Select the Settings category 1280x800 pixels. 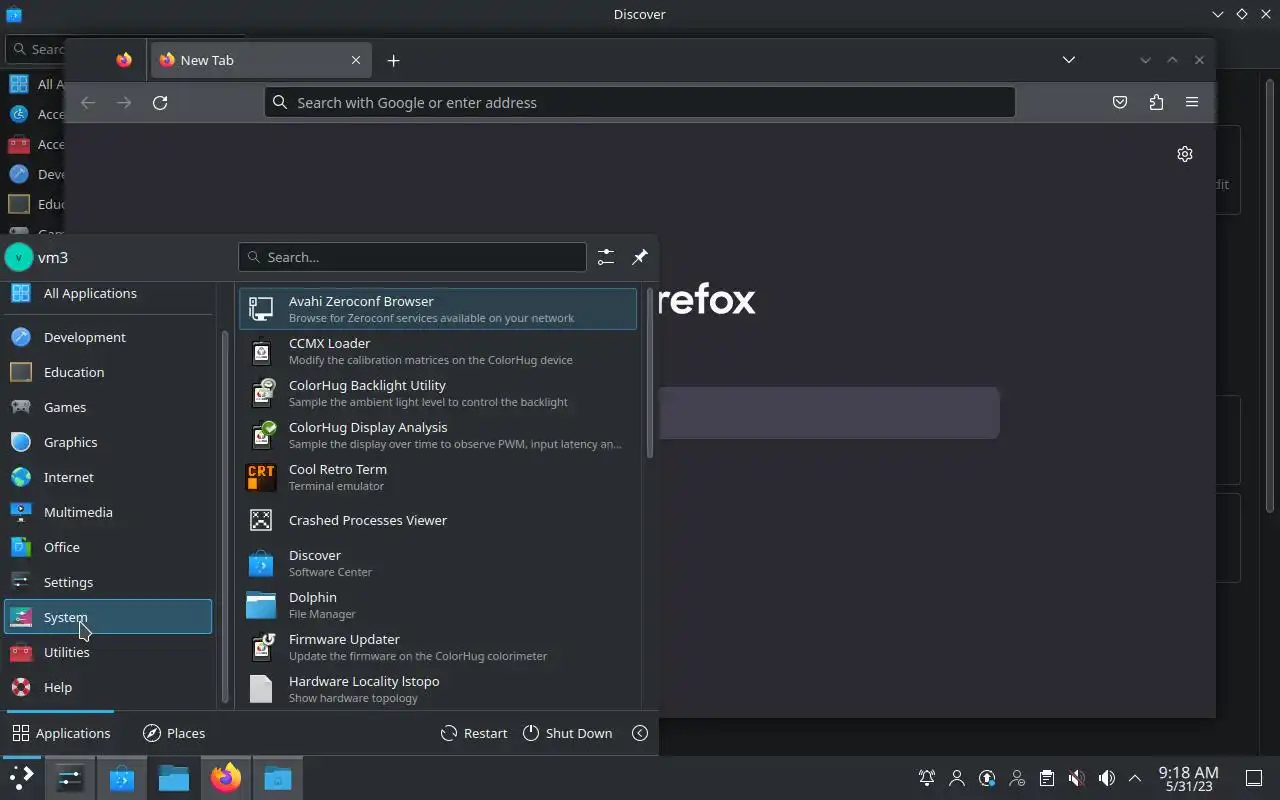[x=108, y=582]
